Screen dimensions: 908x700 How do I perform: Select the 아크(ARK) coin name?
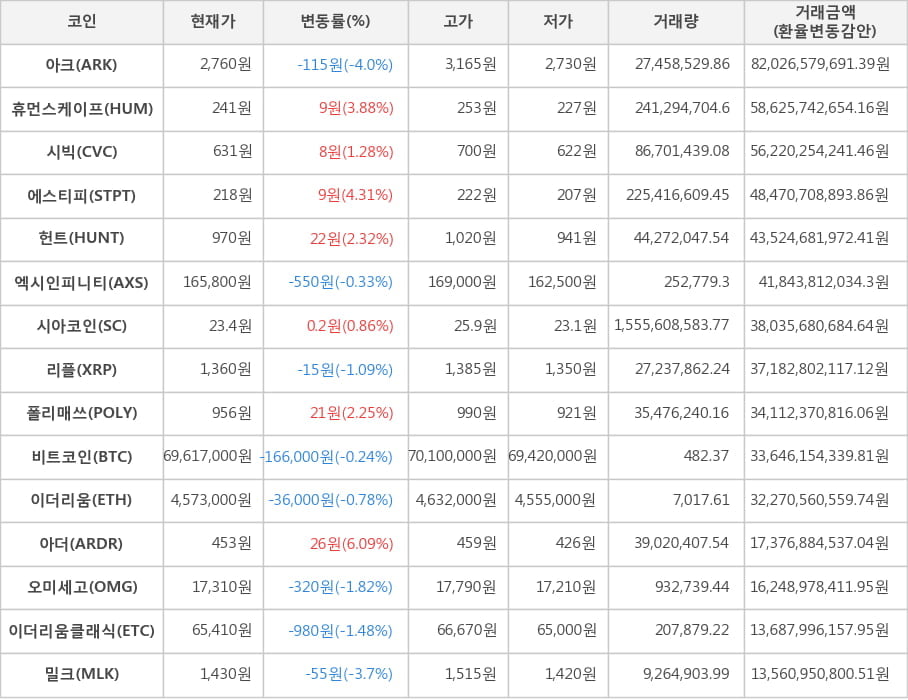pyautogui.click(x=82, y=64)
